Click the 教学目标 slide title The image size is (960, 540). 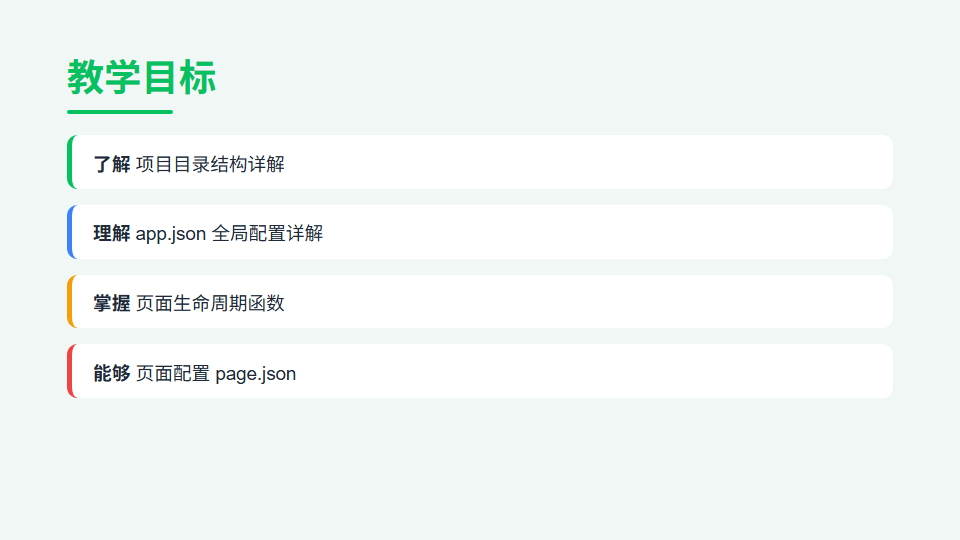(x=141, y=78)
